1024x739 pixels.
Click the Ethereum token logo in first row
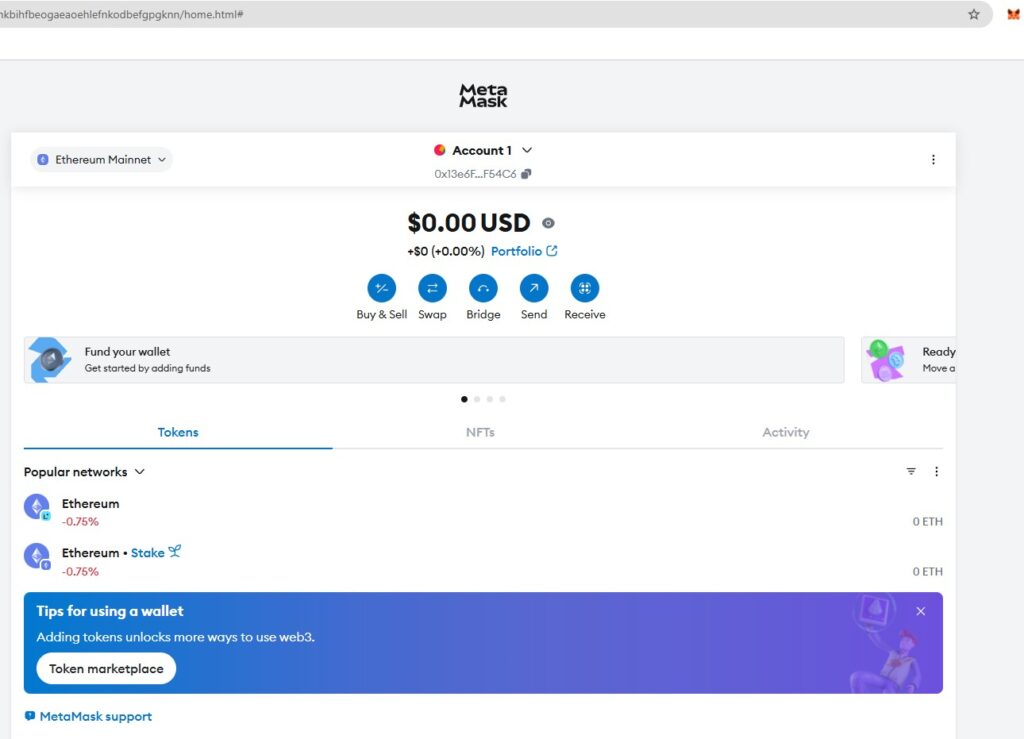click(x=37, y=507)
